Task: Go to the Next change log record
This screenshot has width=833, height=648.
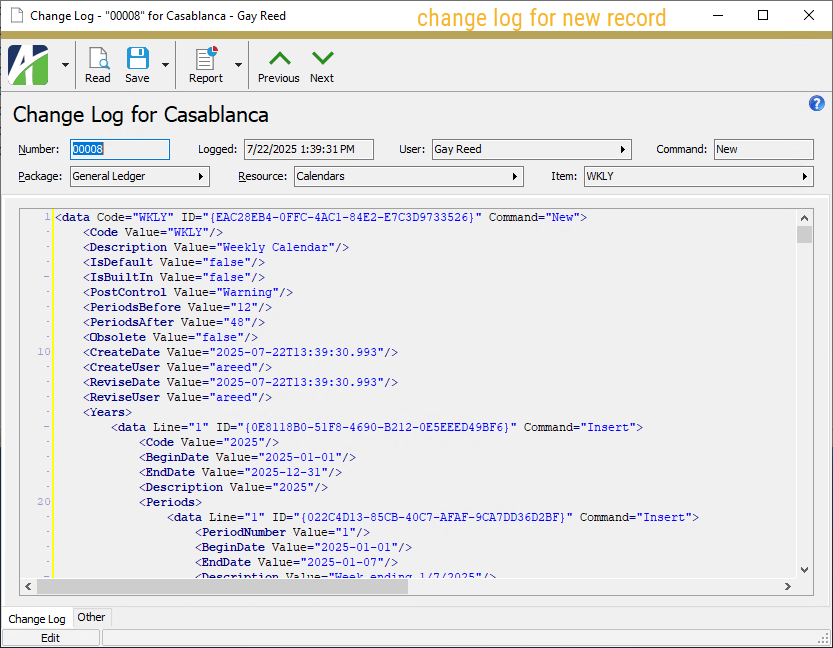Action: pyautogui.click(x=322, y=66)
